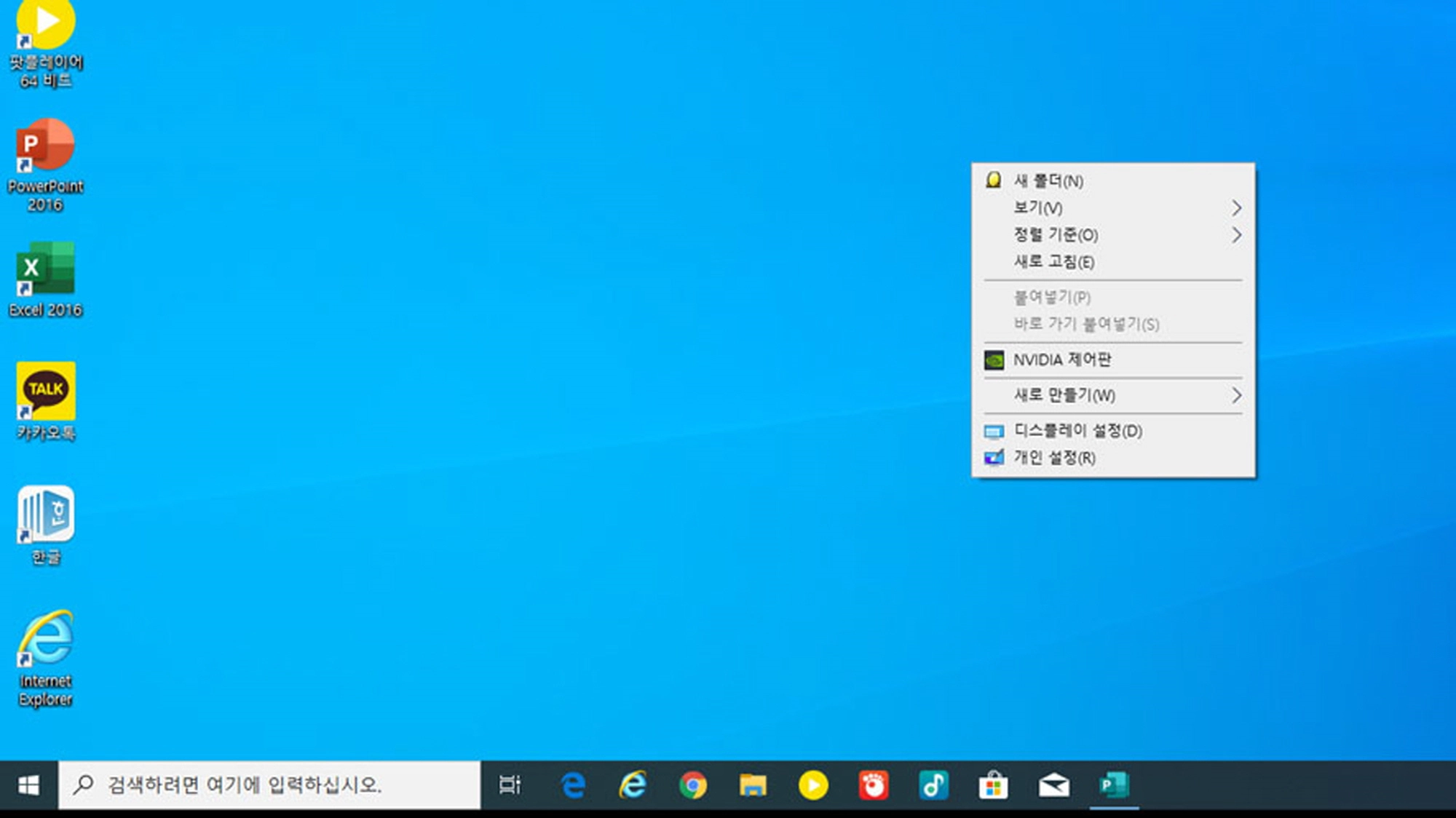
Task: Open the Mail app from taskbar
Action: 1053,785
